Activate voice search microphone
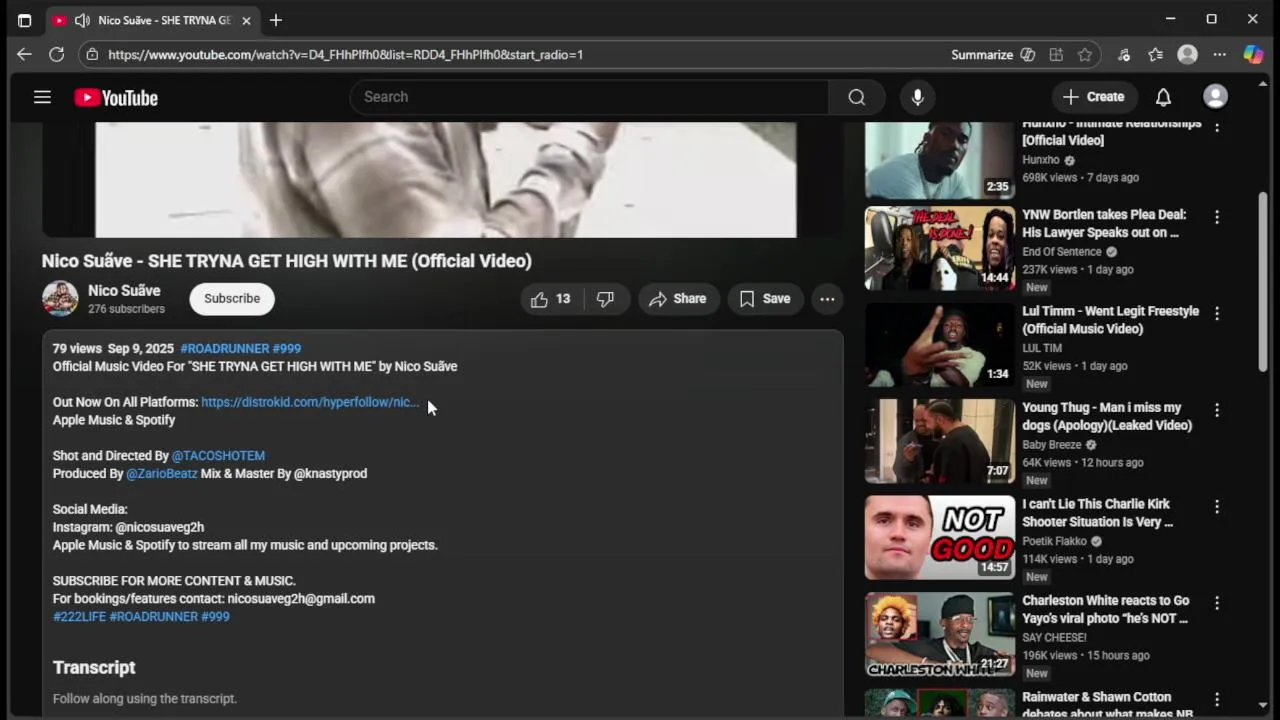The image size is (1280, 720). 918,97
